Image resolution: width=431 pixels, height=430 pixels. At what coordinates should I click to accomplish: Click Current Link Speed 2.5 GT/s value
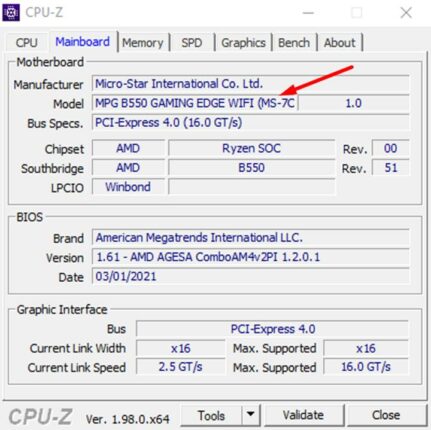181,367
